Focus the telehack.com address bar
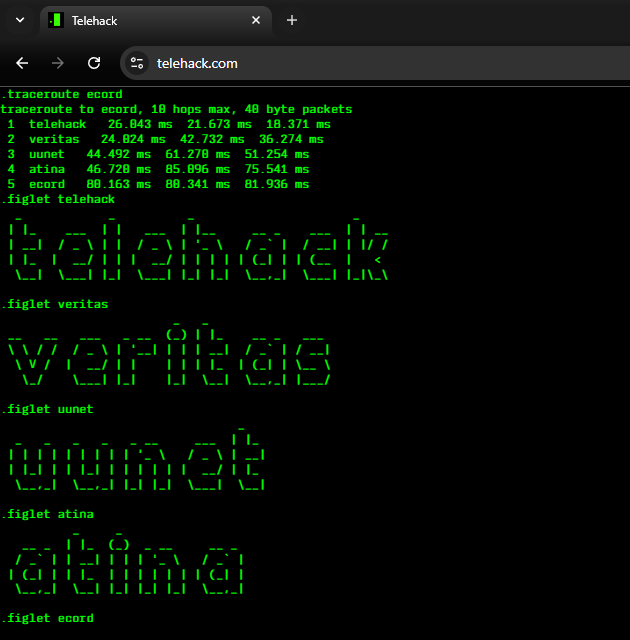The image size is (630, 640). click(375, 63)
